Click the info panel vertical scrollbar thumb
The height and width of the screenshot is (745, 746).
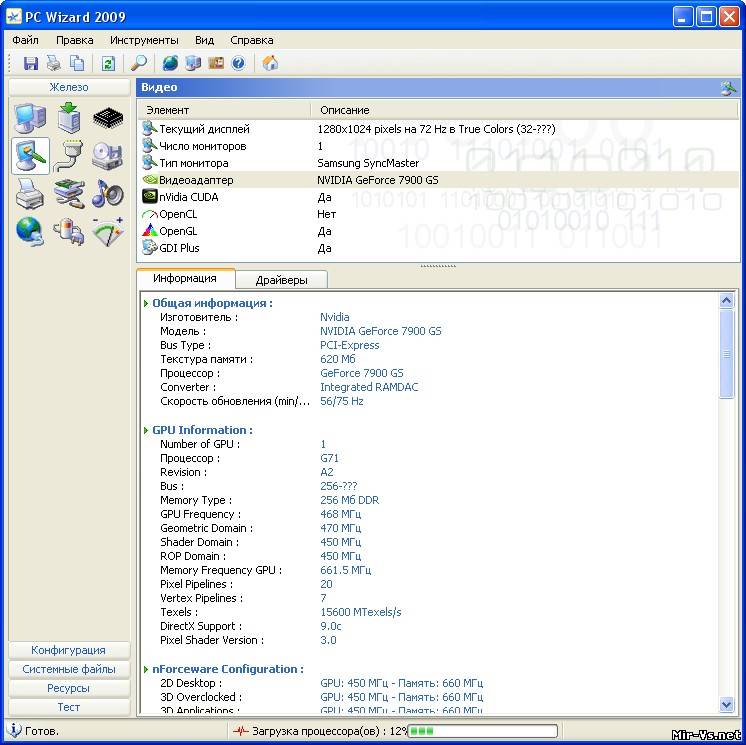click(x=727, y=355)
